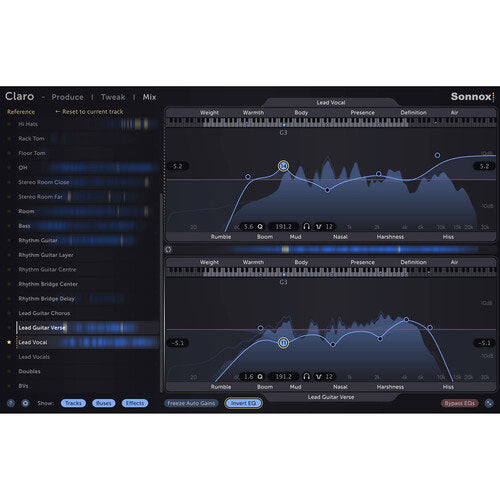Viewport: 500px width, 500px height.
Task: Click the Harshness label under Lead Vocal EQ
Action: click(x=390, y=237)
